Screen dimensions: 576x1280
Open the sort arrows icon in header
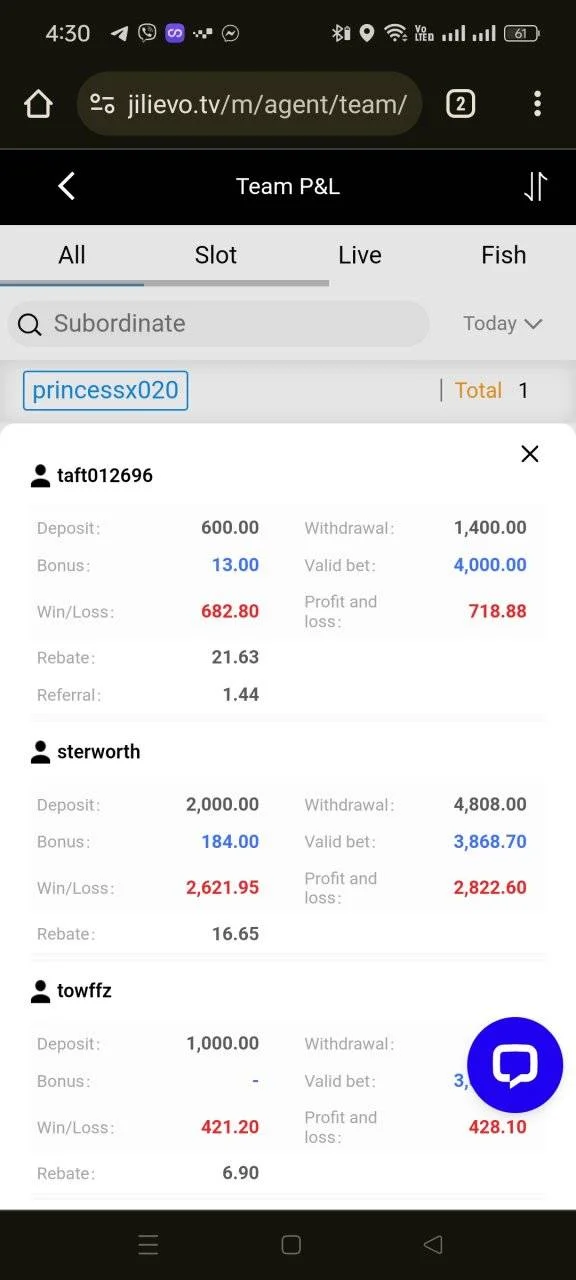(x=536, y=186)
